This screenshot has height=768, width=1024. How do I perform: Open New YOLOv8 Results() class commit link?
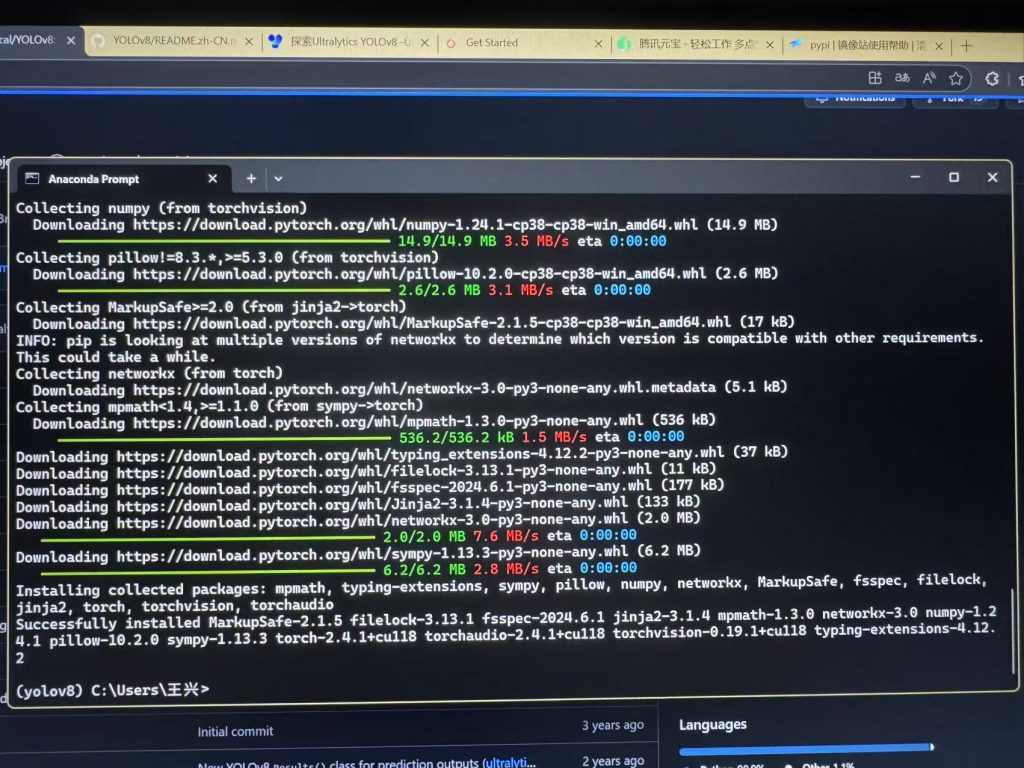click(x=338, y=763)
